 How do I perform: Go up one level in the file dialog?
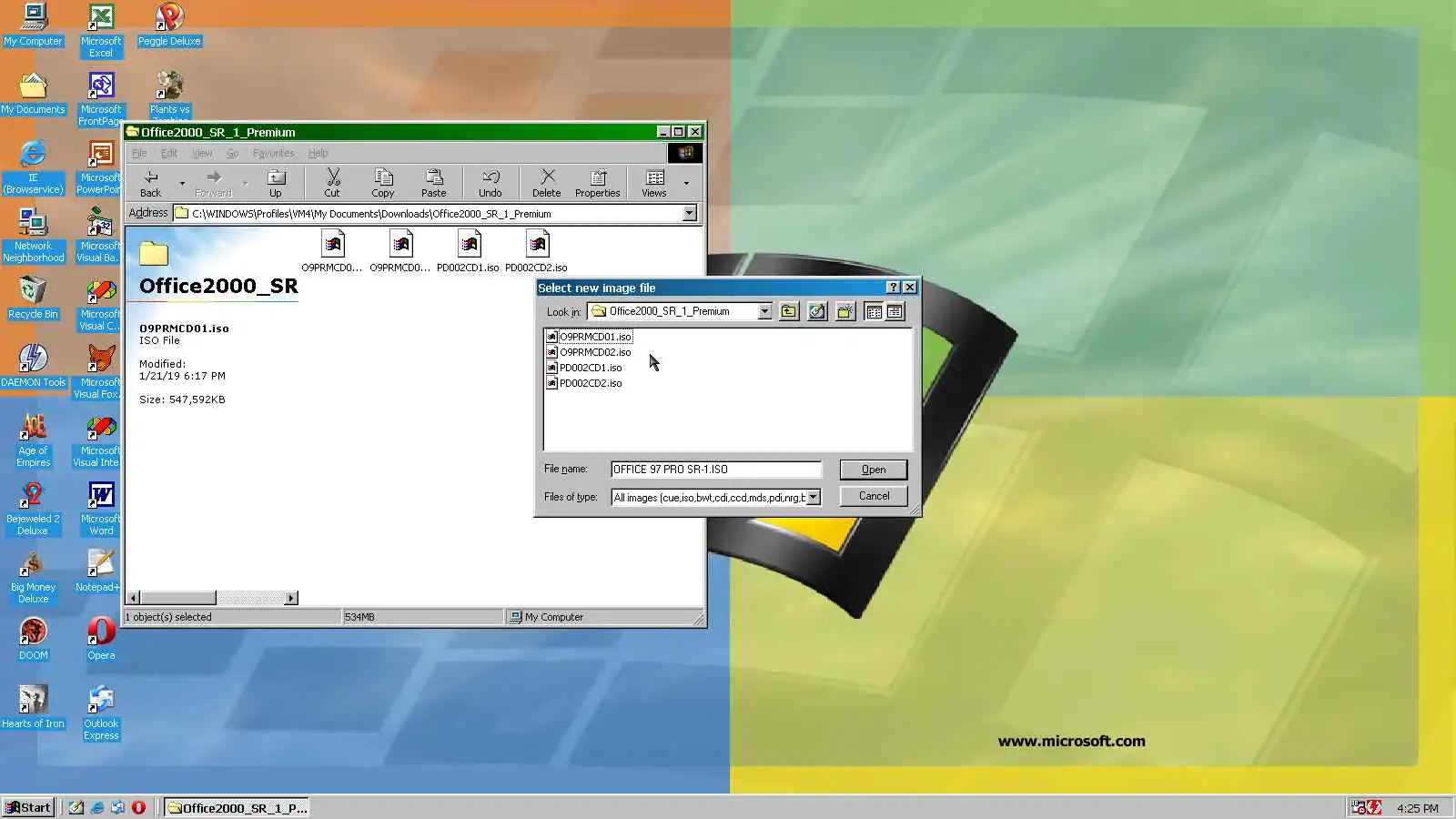[x=789, y=311]
